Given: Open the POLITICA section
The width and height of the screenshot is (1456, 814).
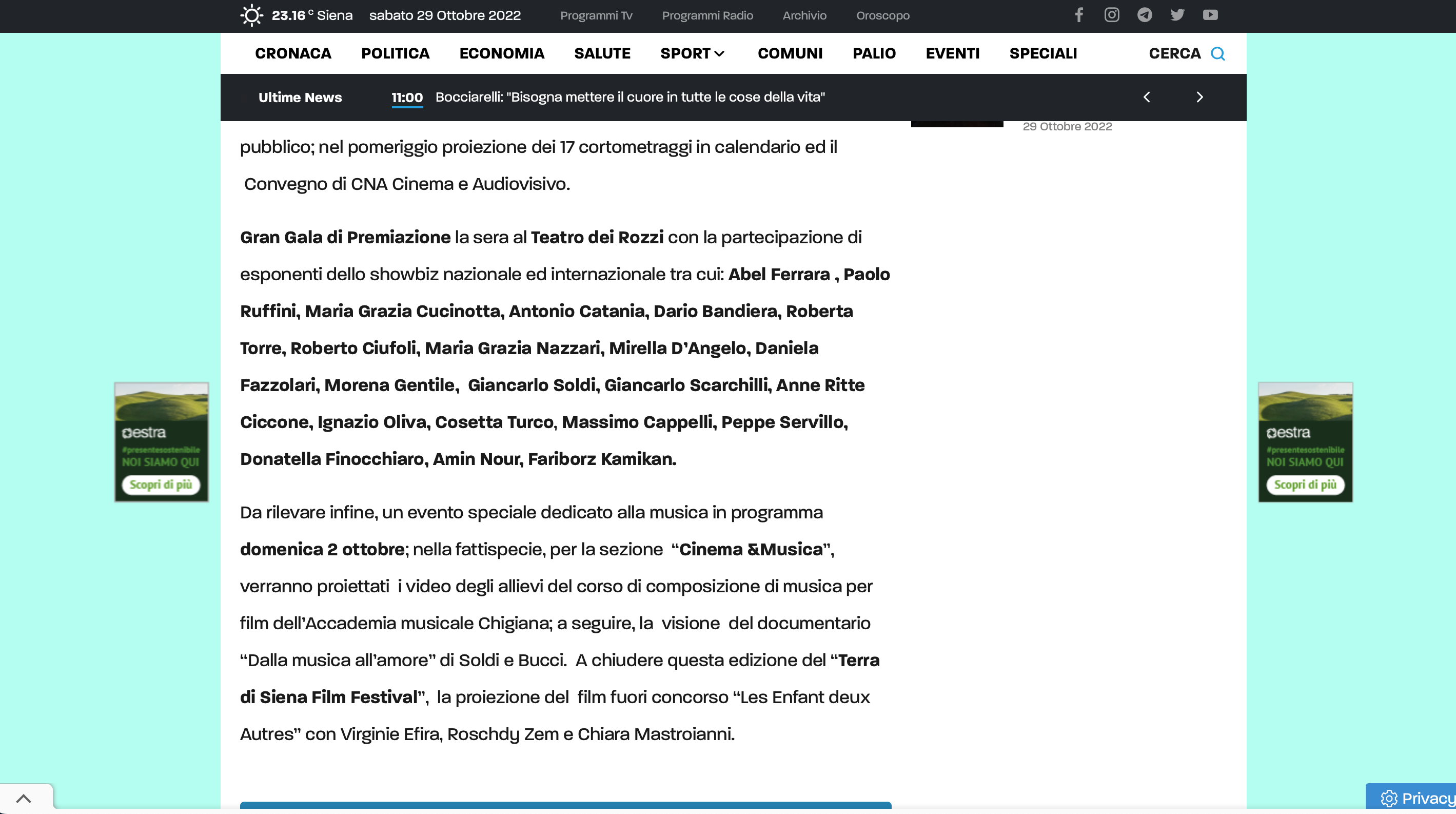Looking at the screenshot, I should 395,54.
